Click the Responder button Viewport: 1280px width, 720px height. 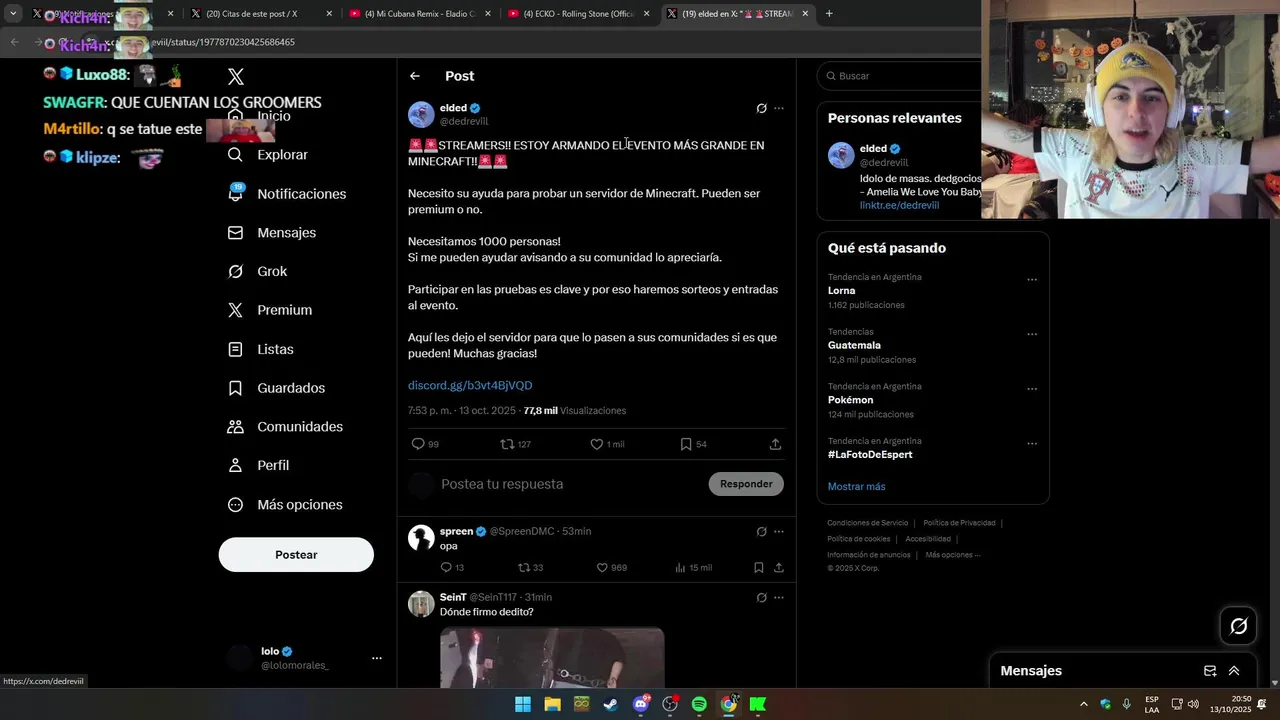746,484
